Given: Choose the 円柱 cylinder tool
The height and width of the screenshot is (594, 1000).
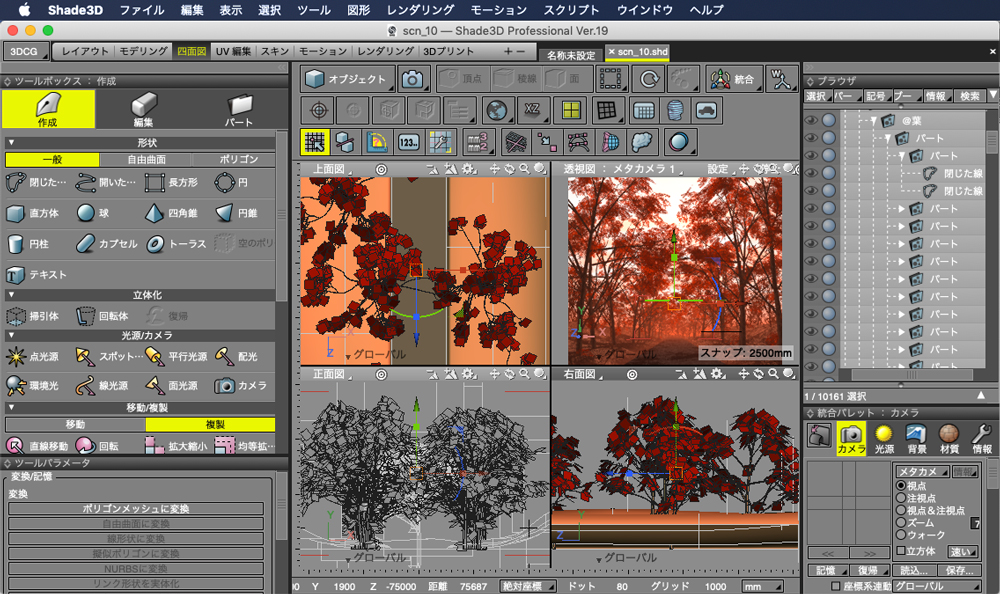Looking at the screenshot, I should (x=27, y=244).
